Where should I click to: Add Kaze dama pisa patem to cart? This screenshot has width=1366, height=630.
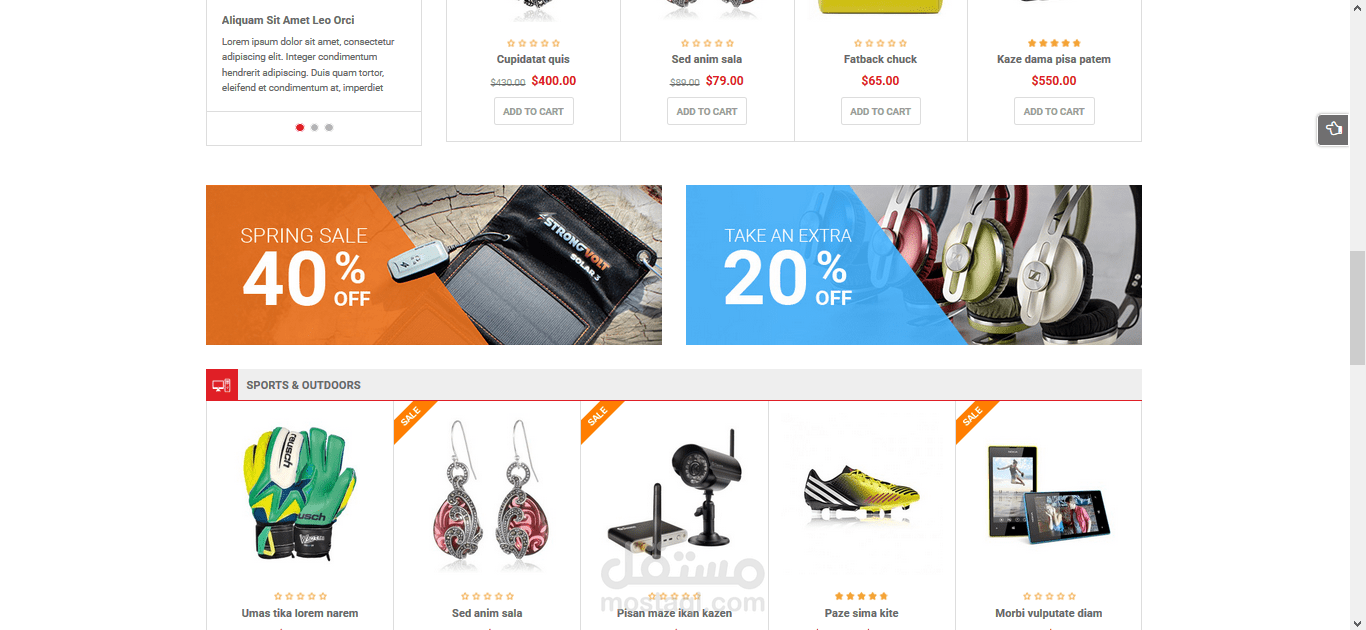pyautogui.click(x=1054, y=111)
